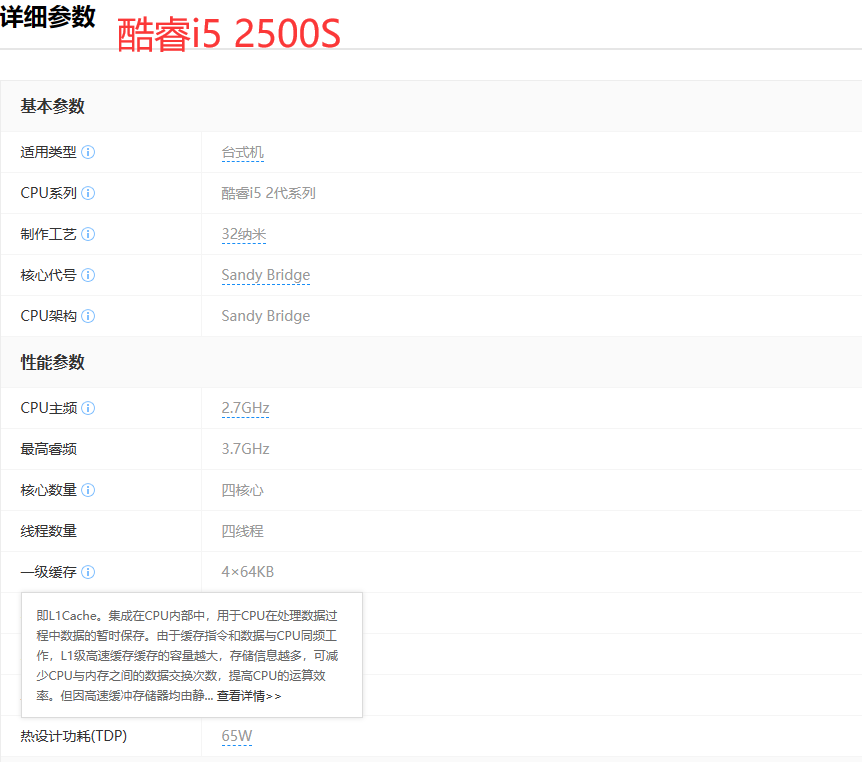Open the underlined Sandy Bridge 核心代号 link

click(266, 275)
